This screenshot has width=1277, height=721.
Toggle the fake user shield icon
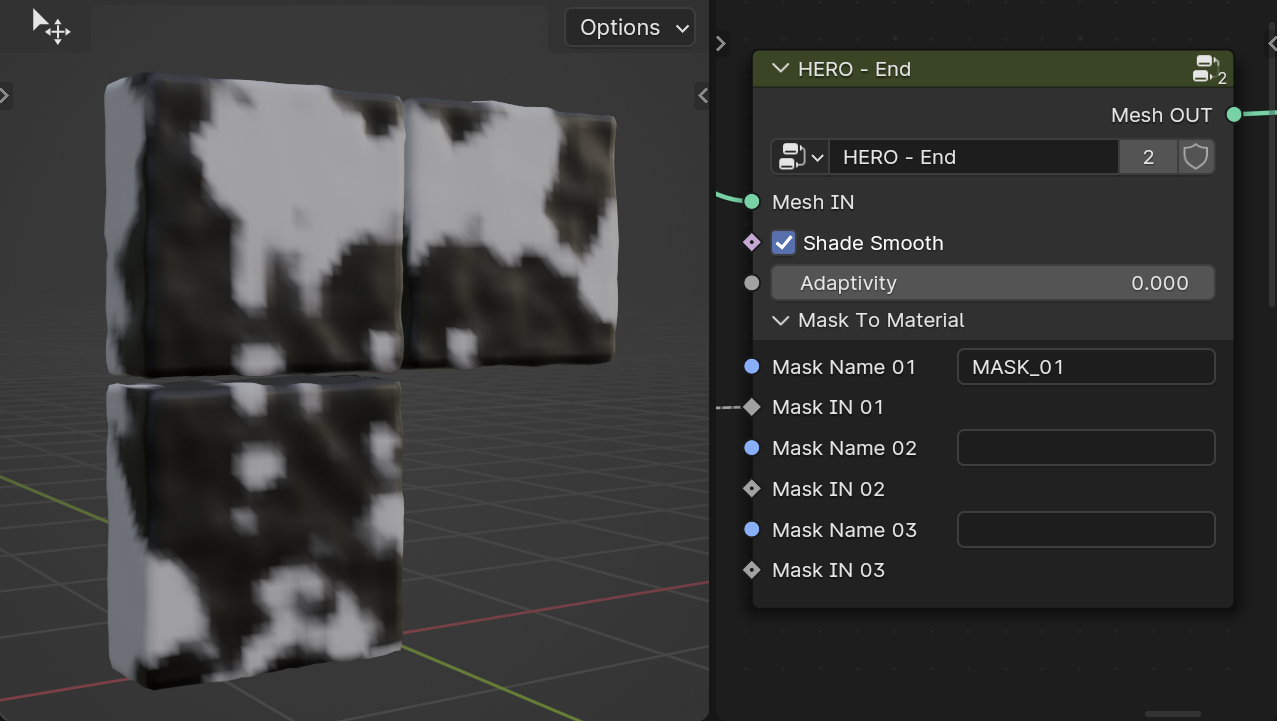(x=1196, y=157)
